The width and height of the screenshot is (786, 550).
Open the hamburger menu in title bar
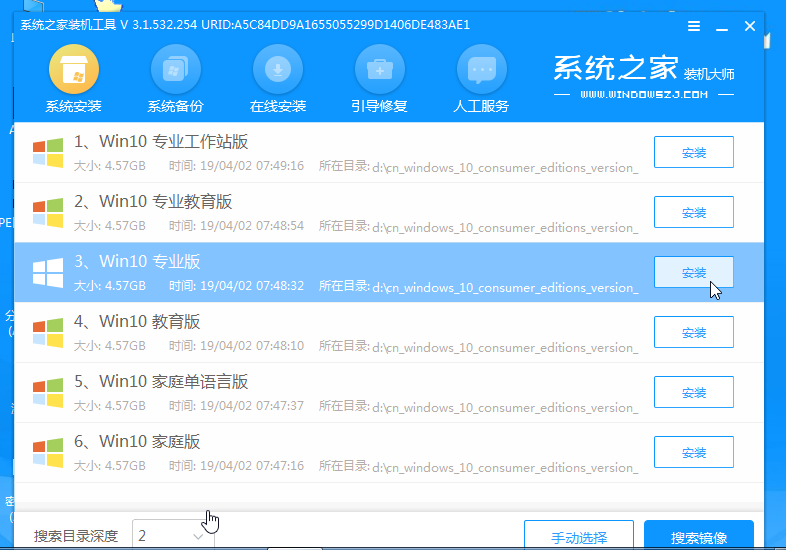click(x=694, y=26)
